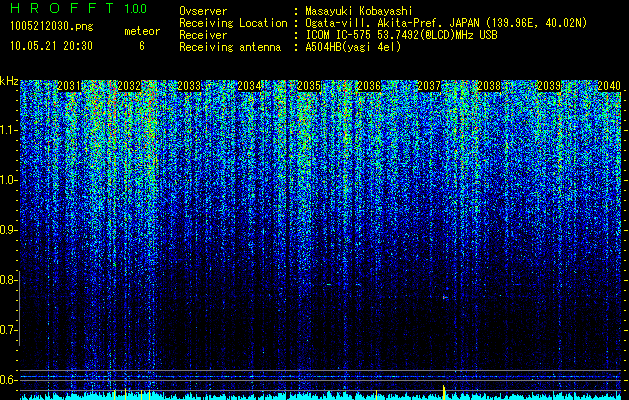This screenshot has height=400, width=629.
Task: Click the A504HB(yagi 4el) antenna text
Action: coord(353,47)
